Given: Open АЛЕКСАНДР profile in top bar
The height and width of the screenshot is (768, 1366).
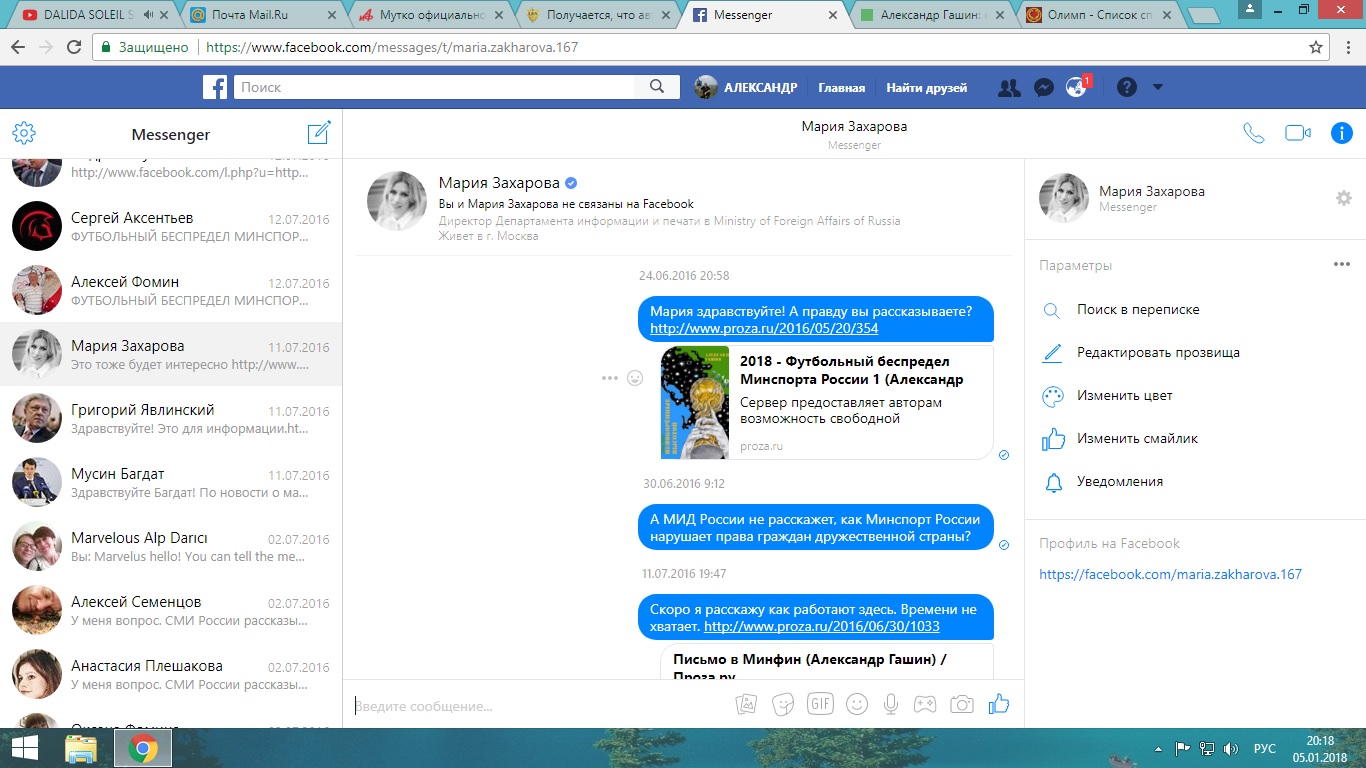Looking at the screenshot, I should click(746, 88).
